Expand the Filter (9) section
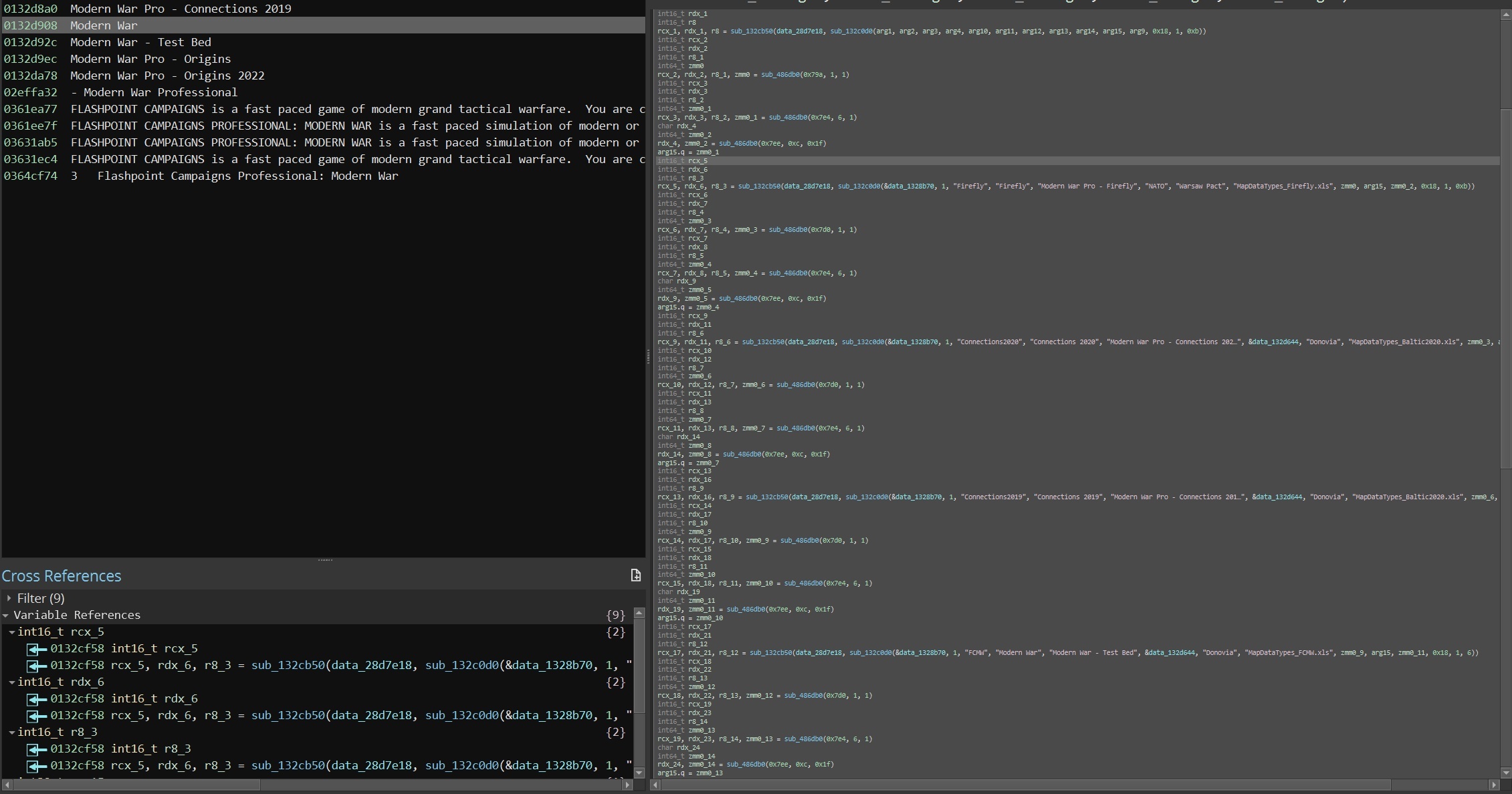 (9, 598)
